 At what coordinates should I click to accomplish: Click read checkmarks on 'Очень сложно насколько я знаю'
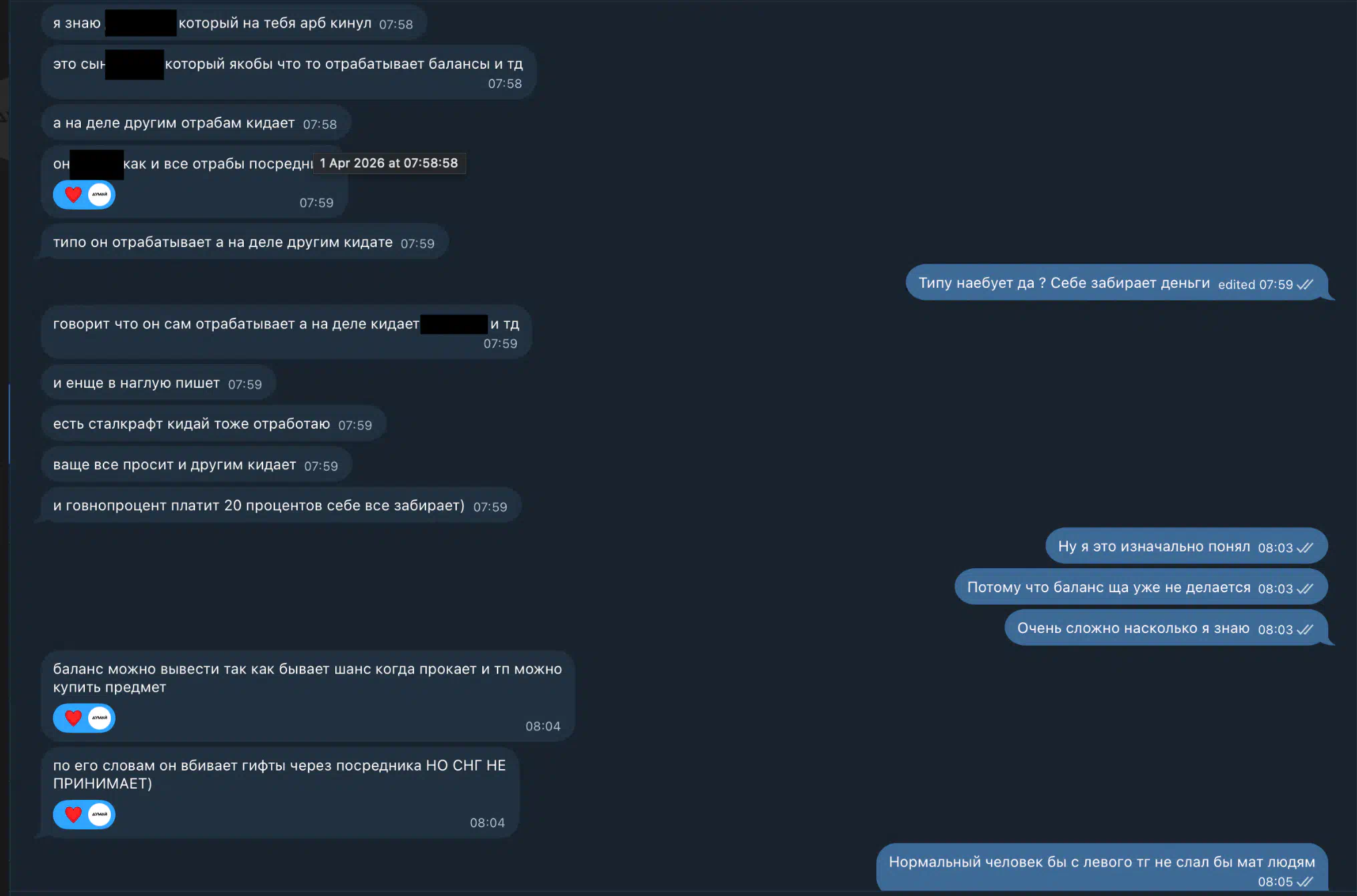tap(1304, 629)
